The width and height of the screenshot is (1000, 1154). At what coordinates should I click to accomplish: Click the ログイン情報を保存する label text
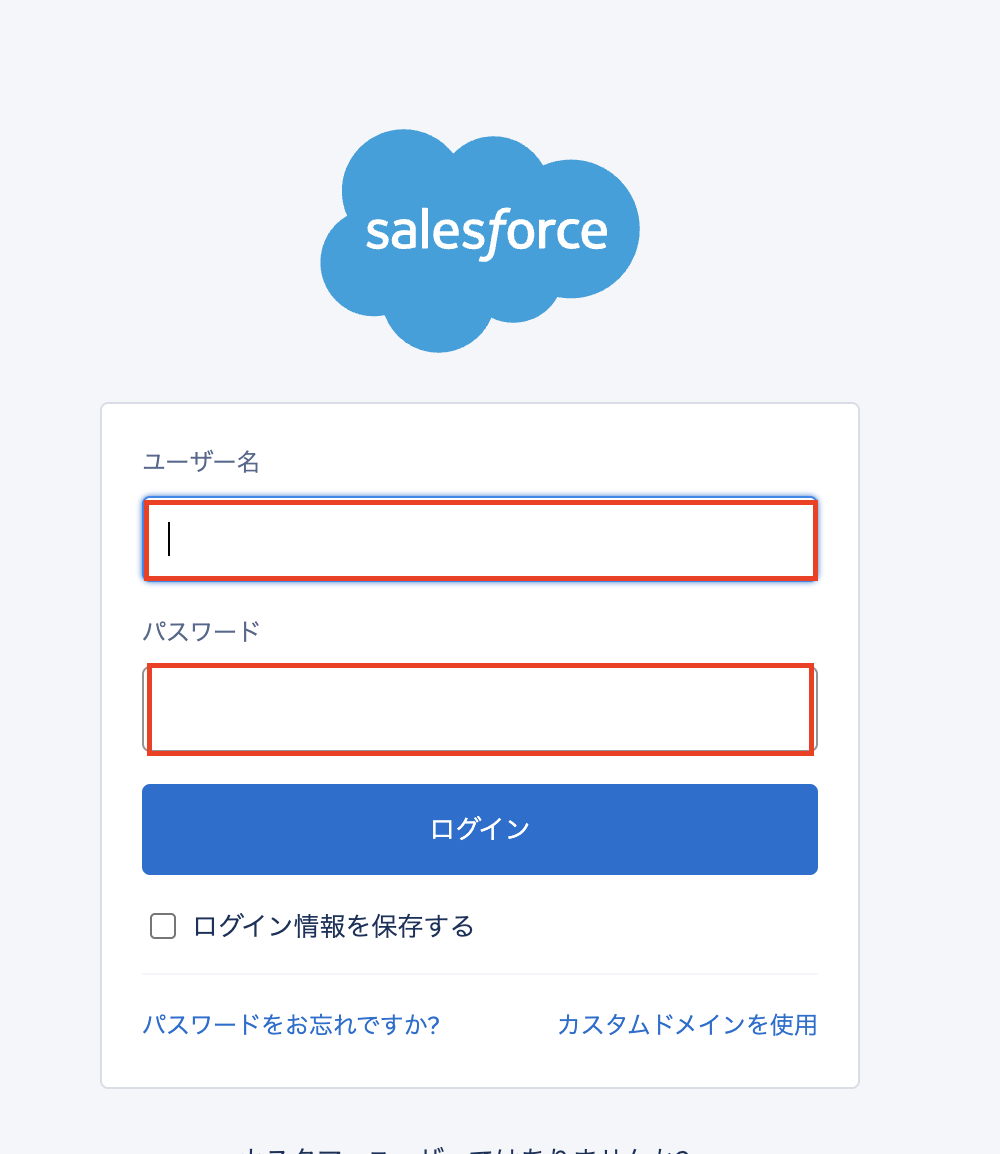[333, 926]
